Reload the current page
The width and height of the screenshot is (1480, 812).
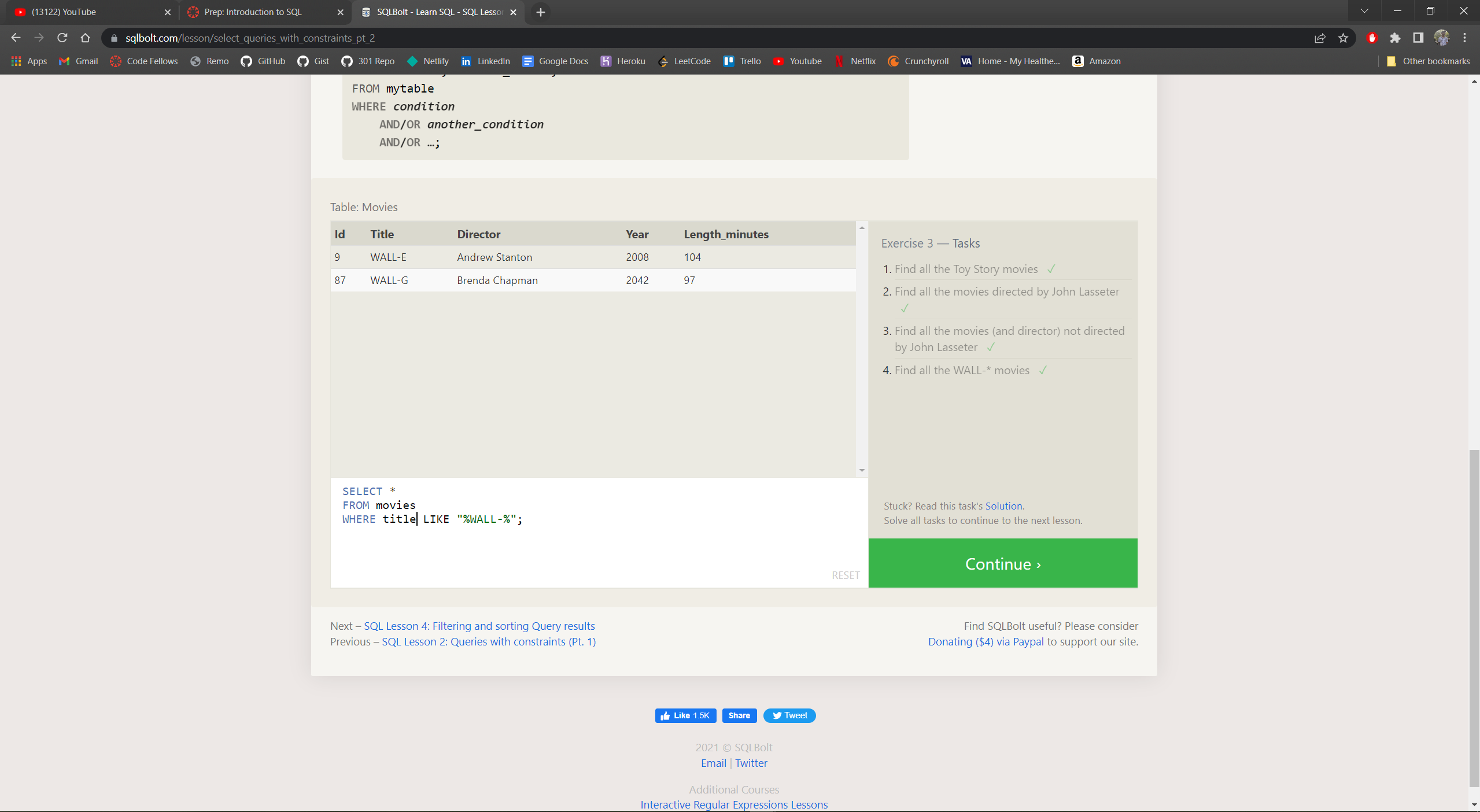62,38
